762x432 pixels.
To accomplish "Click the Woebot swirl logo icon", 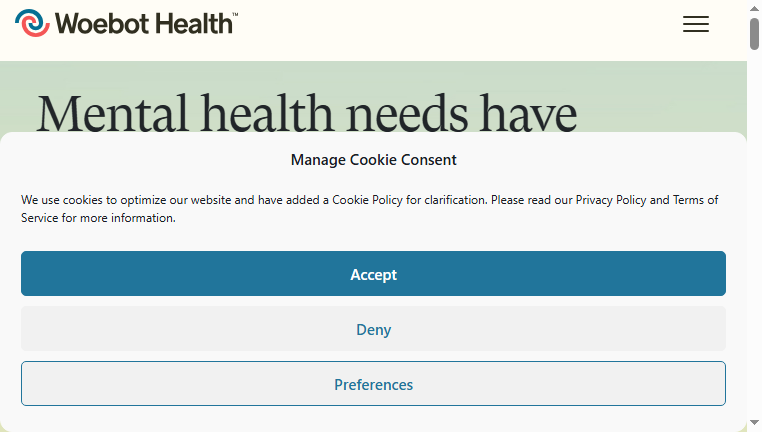I will 32,23.
